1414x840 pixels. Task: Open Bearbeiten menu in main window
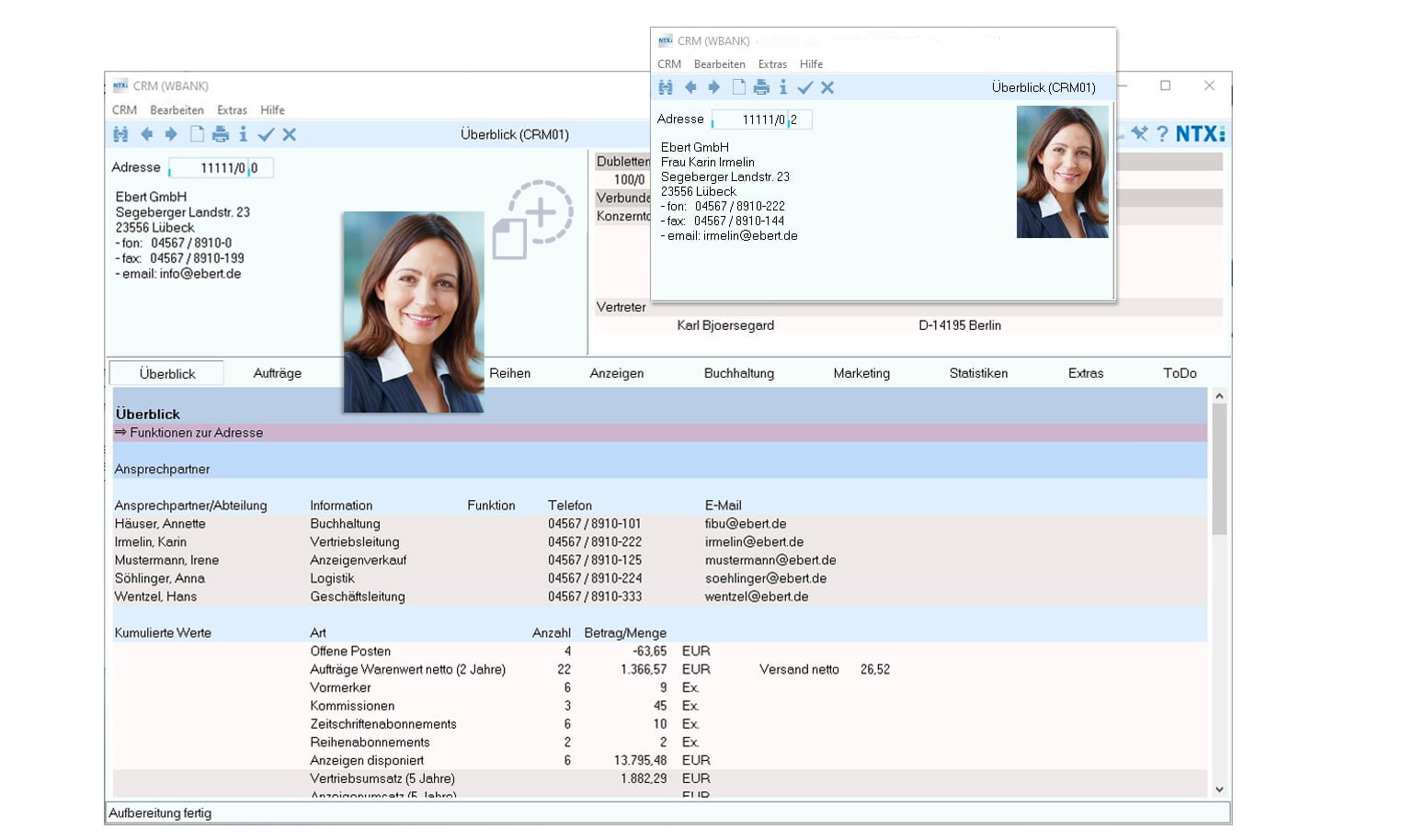click(177, 109)
